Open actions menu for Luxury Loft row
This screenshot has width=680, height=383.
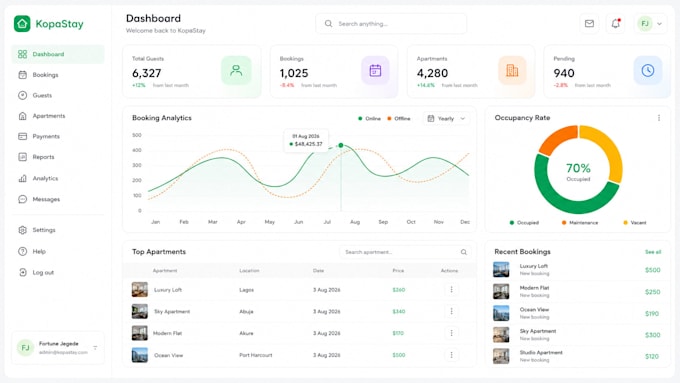click(x=451, y=289)
